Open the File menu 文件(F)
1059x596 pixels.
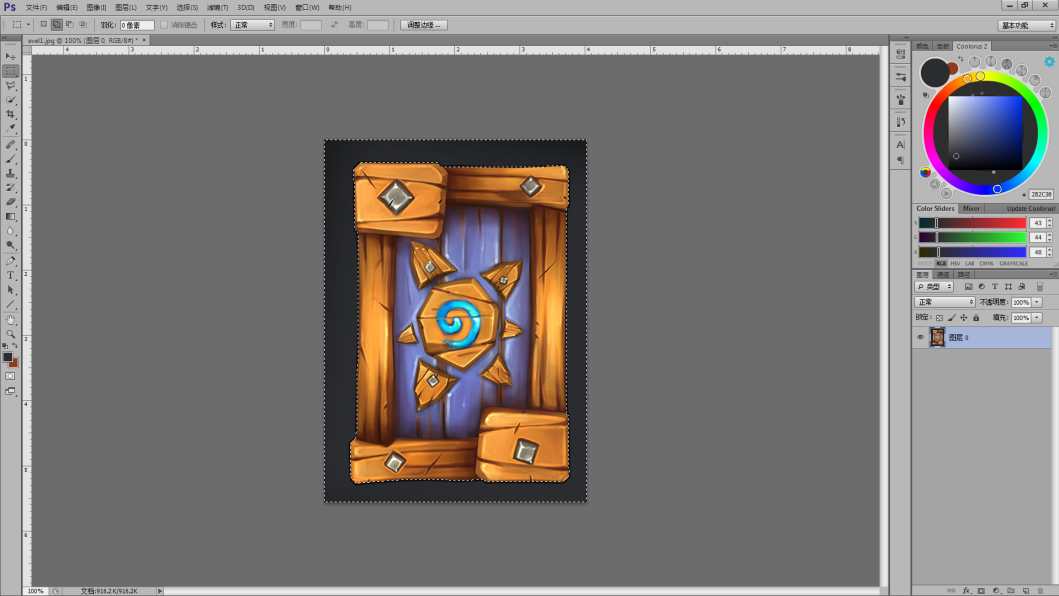[36, 7]
